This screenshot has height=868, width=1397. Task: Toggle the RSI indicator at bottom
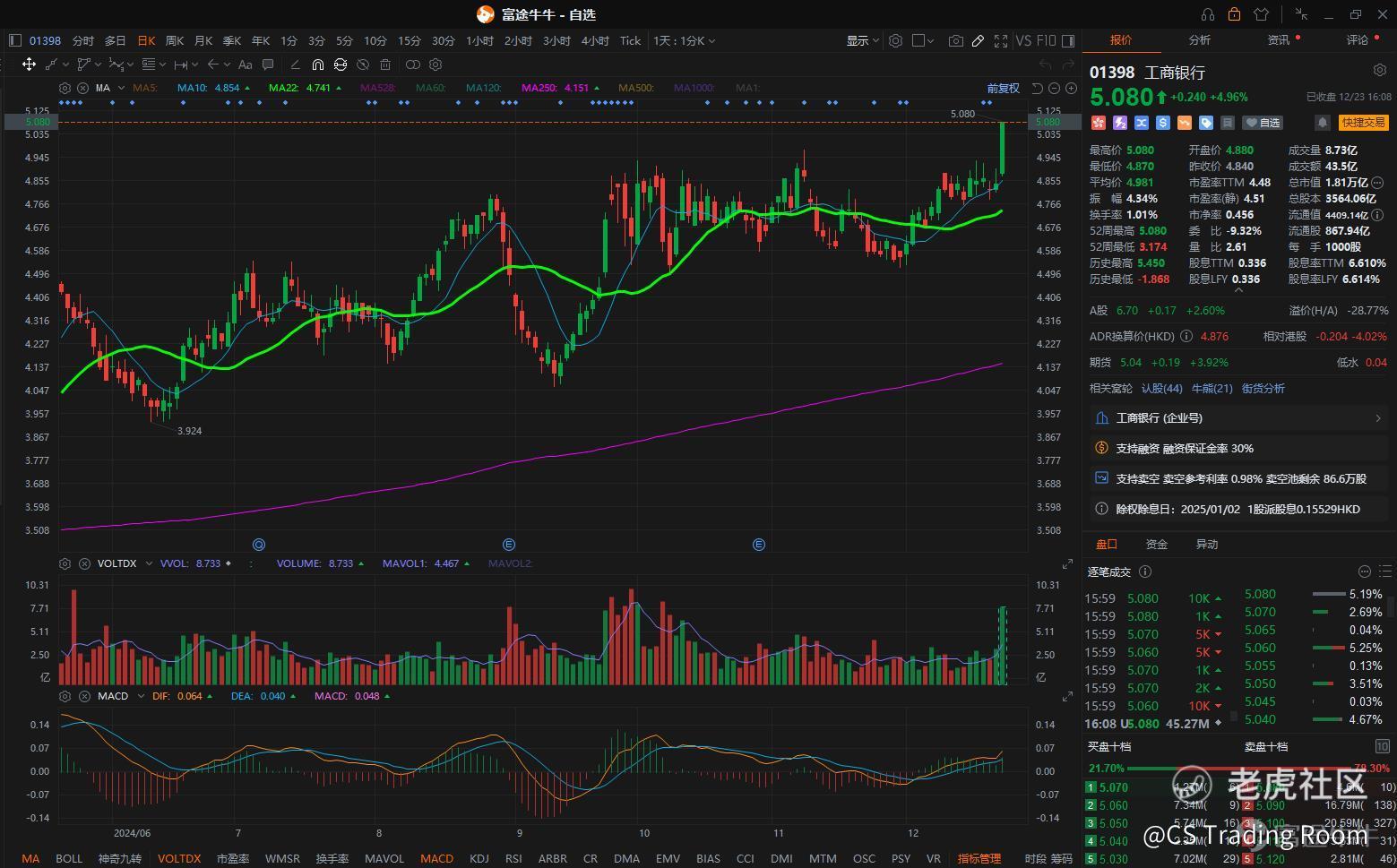[513, 858]
